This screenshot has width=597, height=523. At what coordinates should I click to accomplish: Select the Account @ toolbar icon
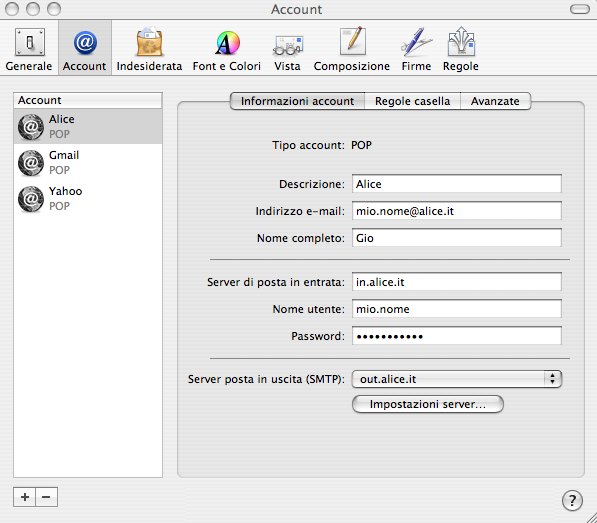coord(85,49)
